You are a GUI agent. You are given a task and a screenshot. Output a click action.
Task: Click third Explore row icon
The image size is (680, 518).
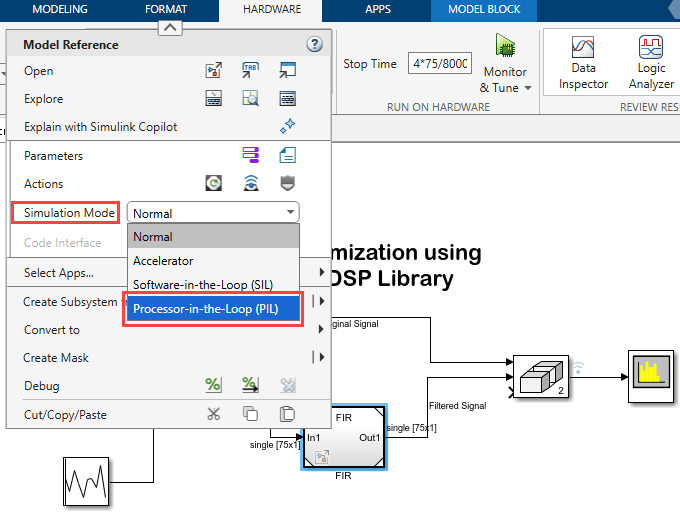pos(288,98)
